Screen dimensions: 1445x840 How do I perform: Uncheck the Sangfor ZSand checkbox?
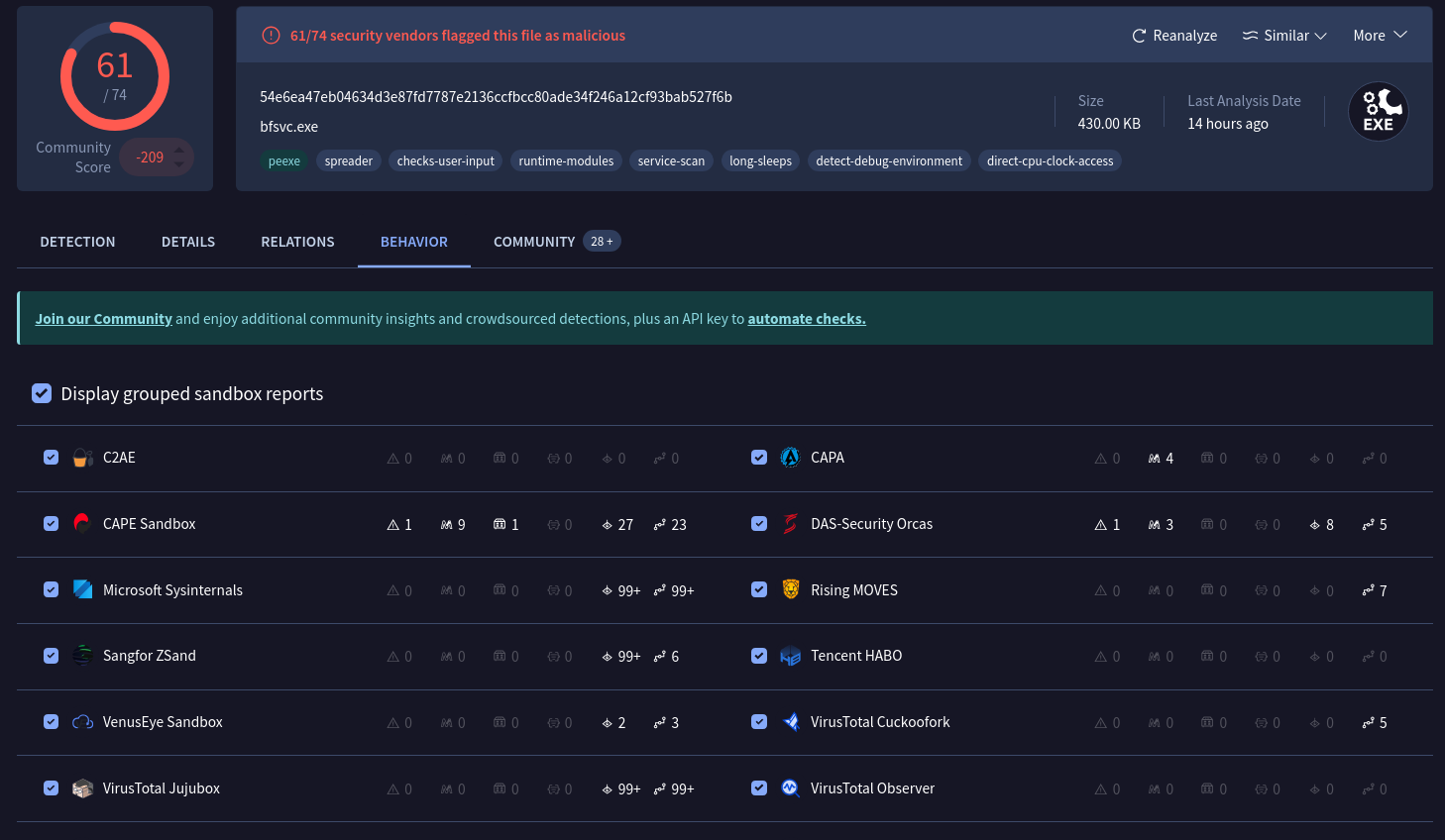pyautogui.click(x=51, y=656)
